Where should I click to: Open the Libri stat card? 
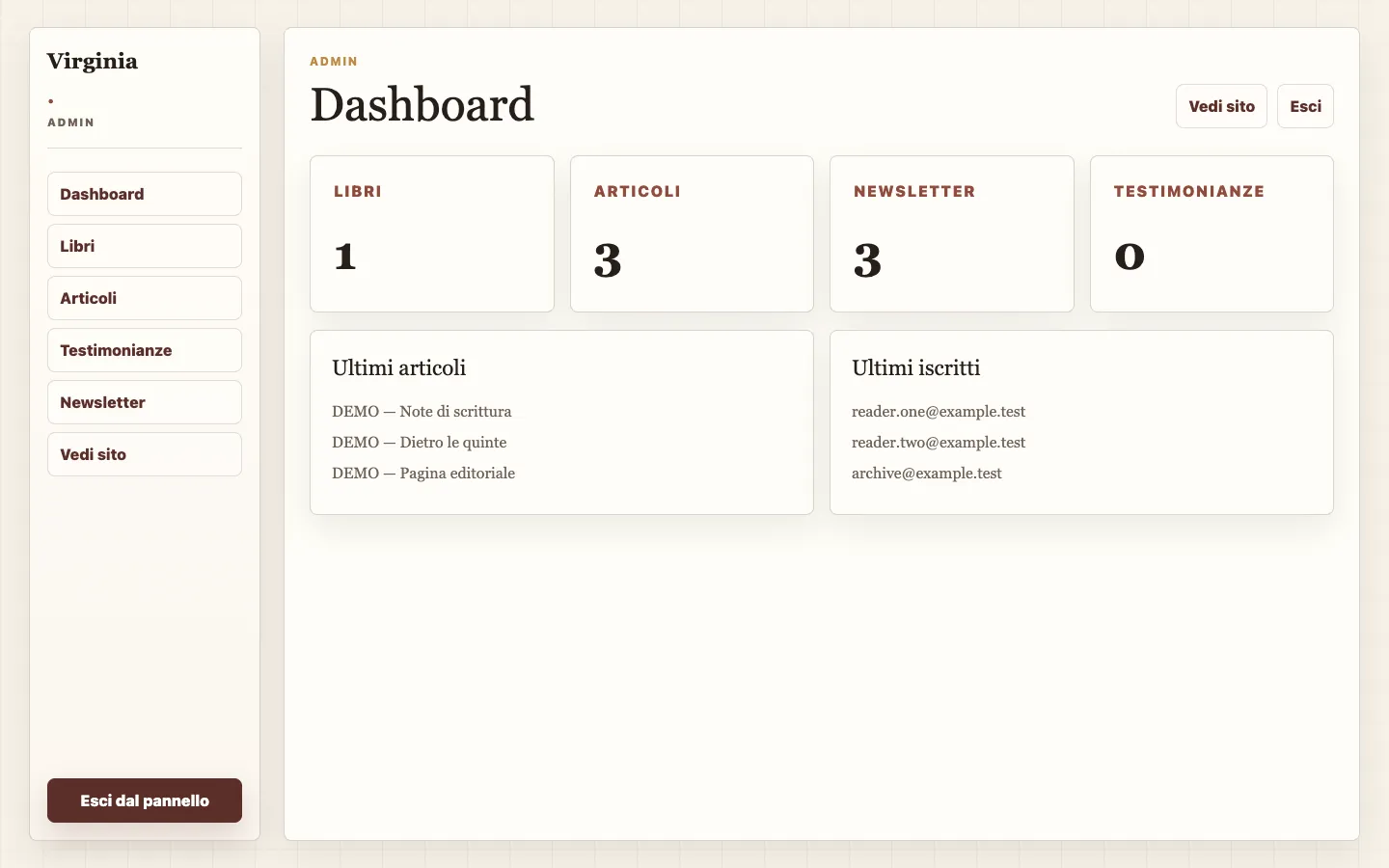pos(432,233)
